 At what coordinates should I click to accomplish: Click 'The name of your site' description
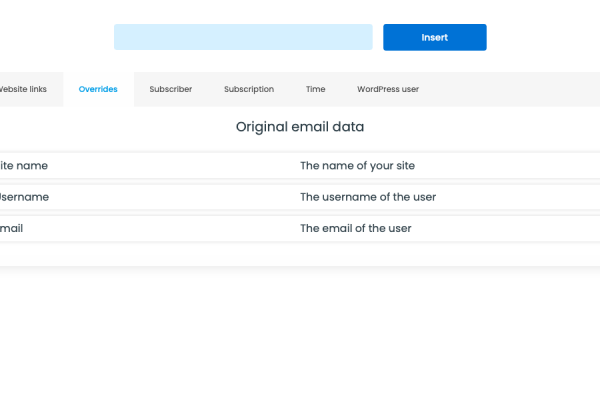click(x=357, y=166)
